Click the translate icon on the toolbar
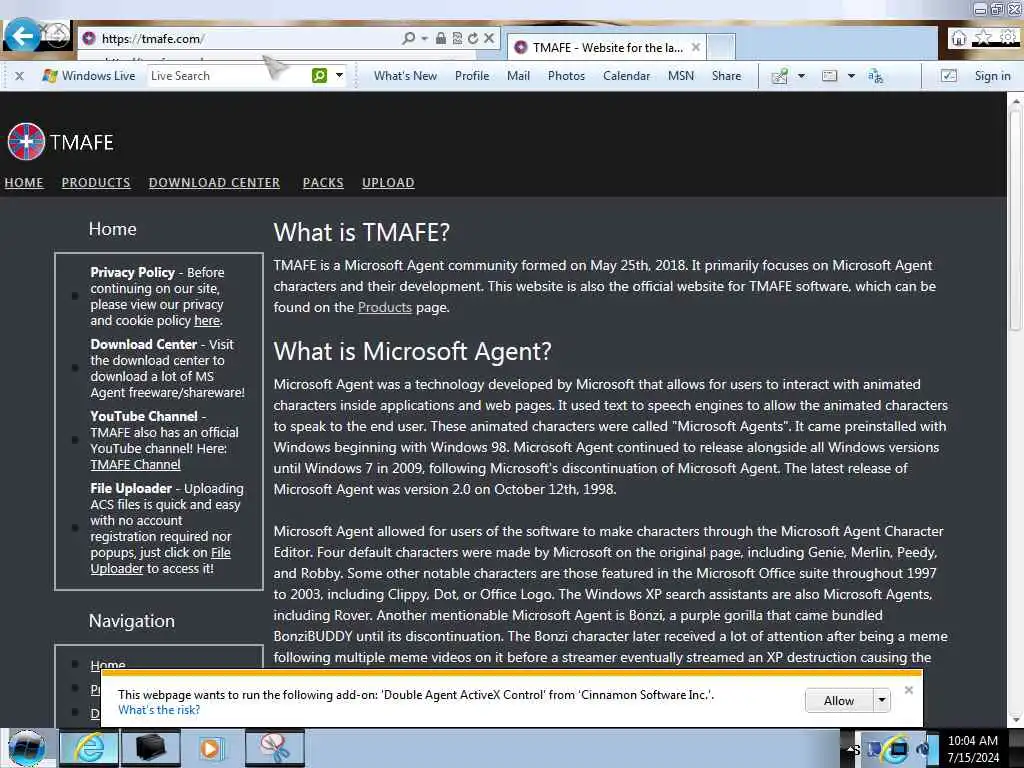This screenshot has height=768, width=1024. click(876, 76)
